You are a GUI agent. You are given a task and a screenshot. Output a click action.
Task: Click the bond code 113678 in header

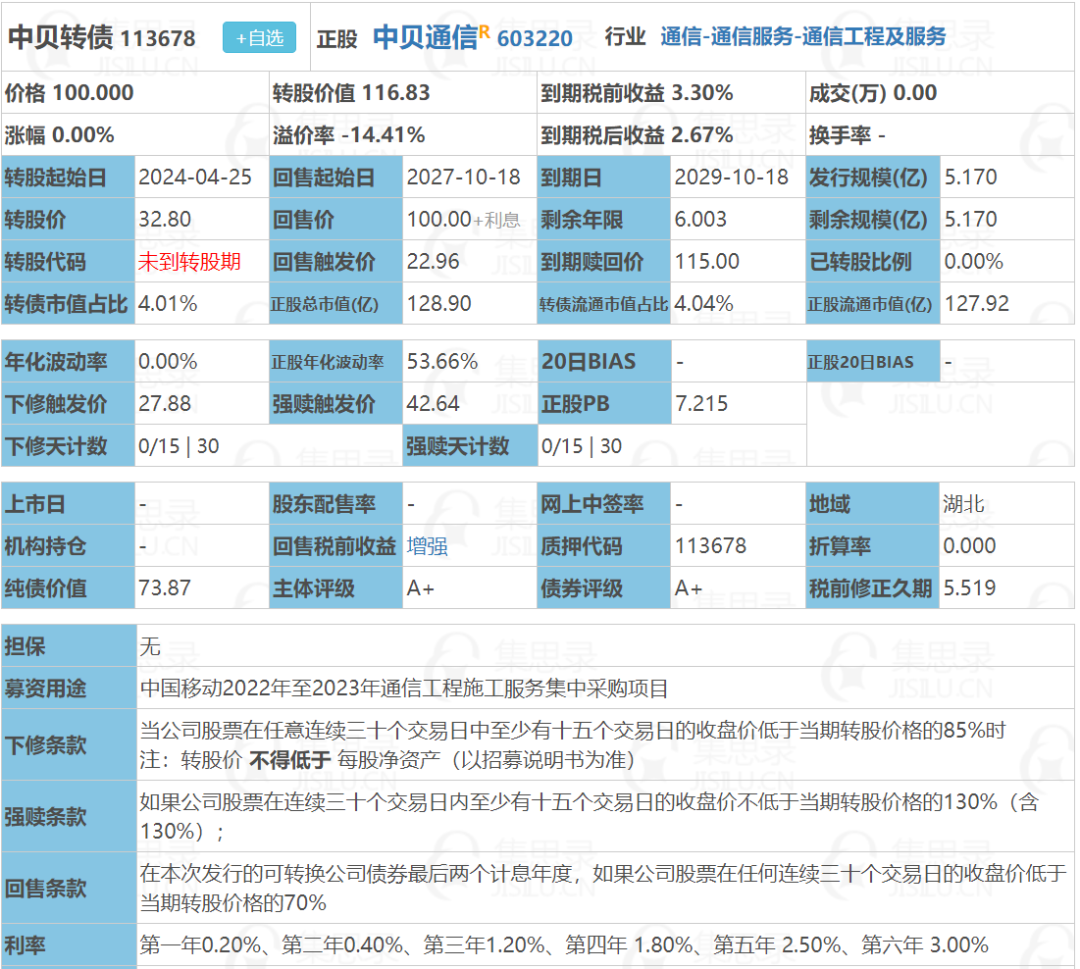pyautogui.click(x=158, y=39)
